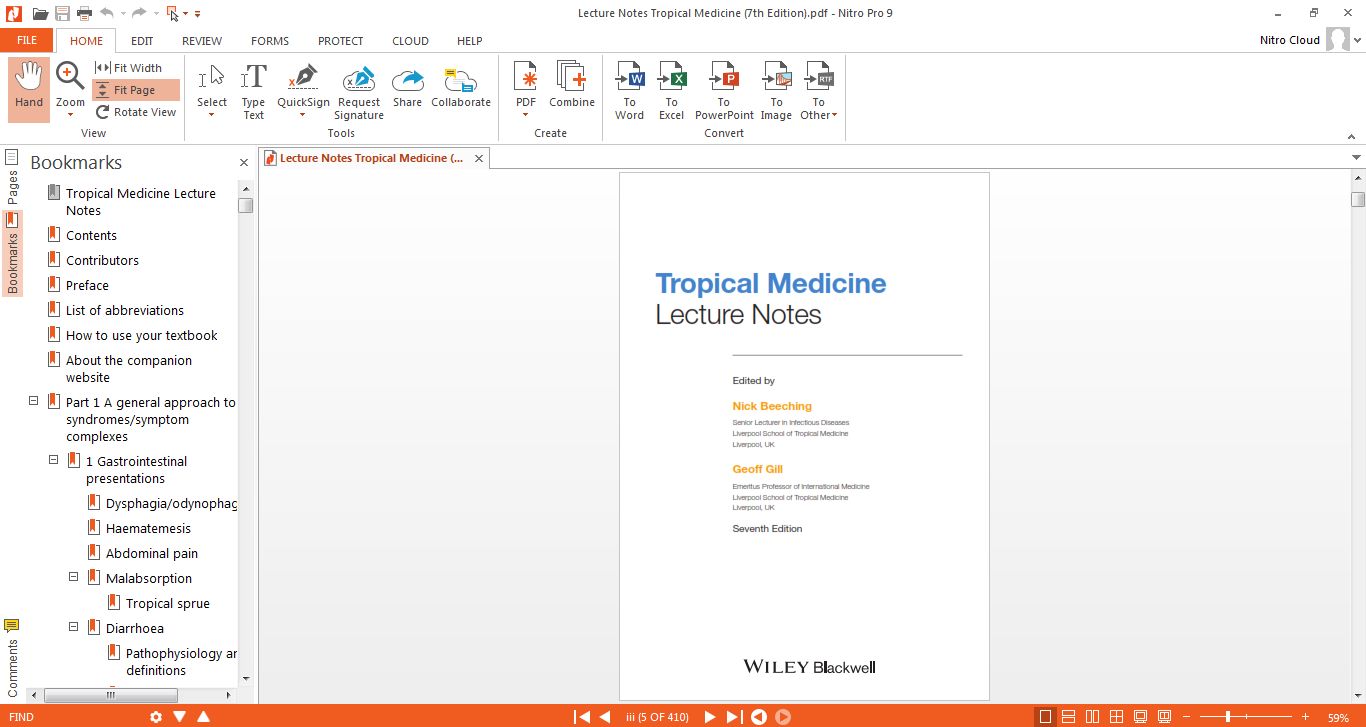Convert to Word
1366x727 pixels.
[630, 91]
